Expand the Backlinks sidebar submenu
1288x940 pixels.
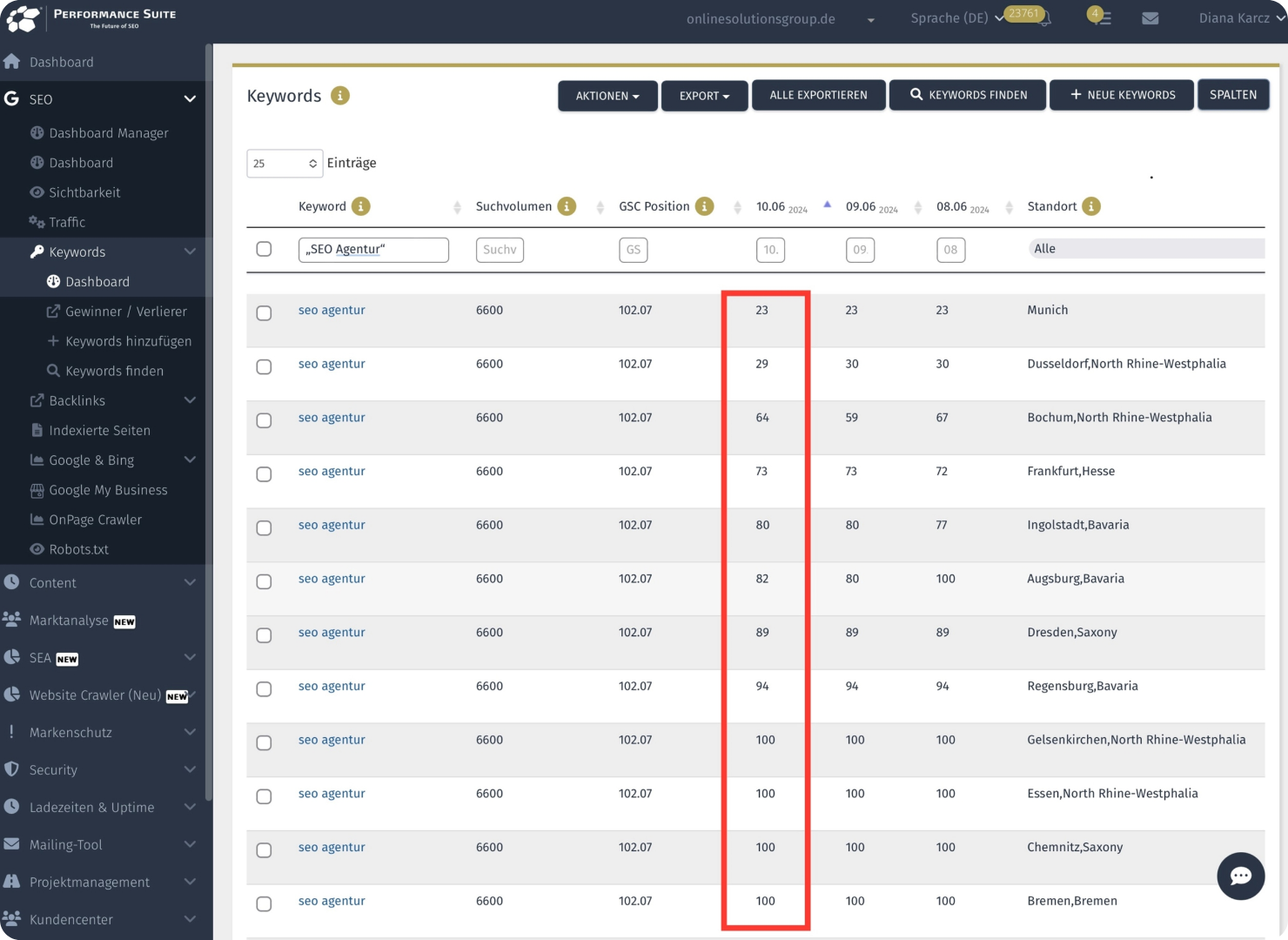pyautogui.click(x=190, y=400)
